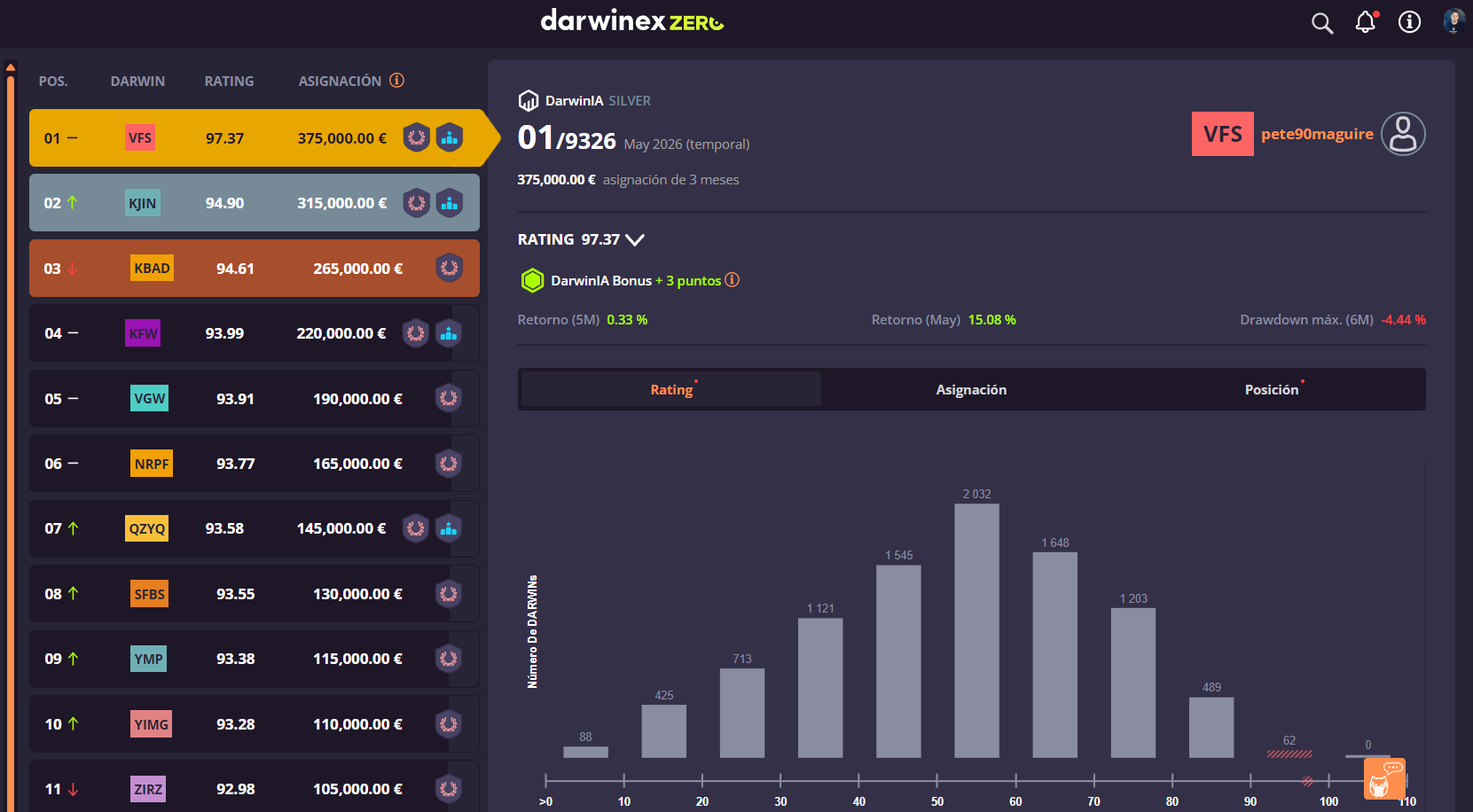Click the 1 203 histogram bar

tap(1133, 683)
